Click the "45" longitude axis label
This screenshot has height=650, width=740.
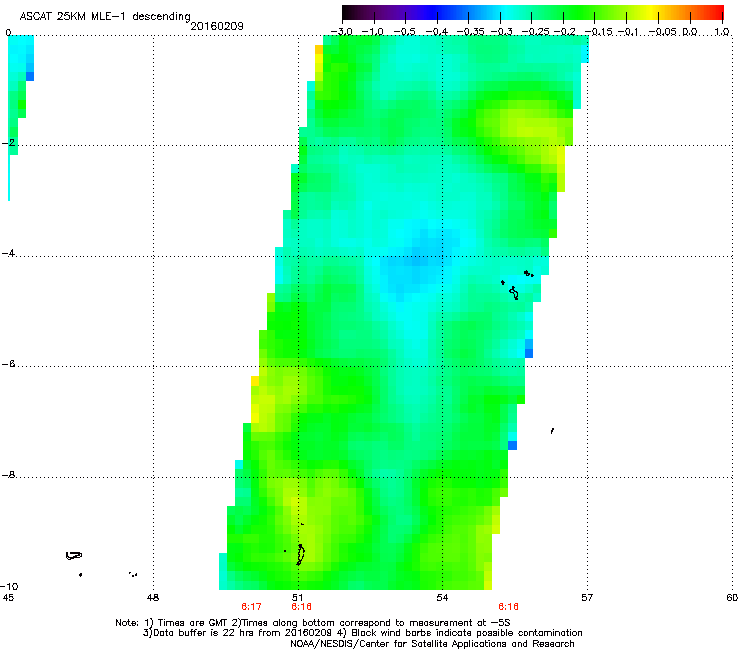(8, 598)
